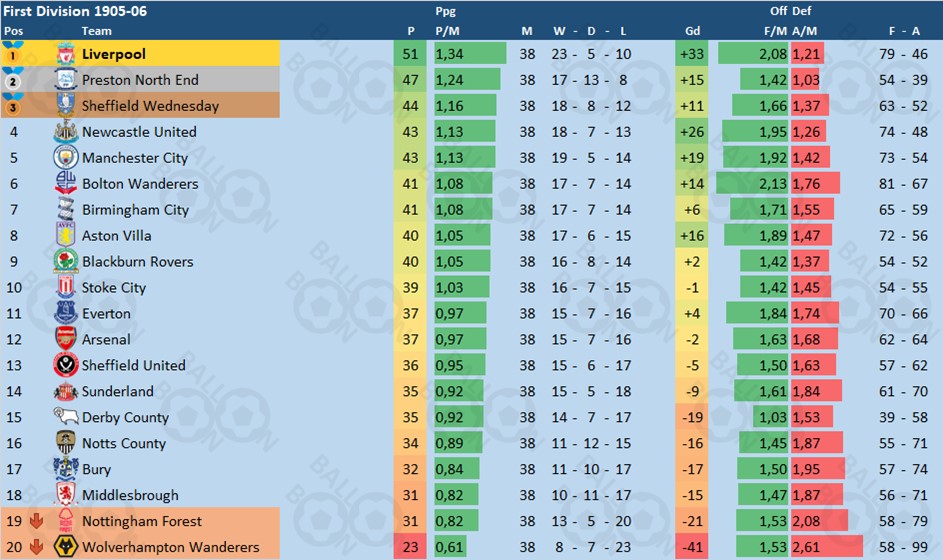943x560 pixels.
Task: Click the Newcastle United club crest
Action: [x=66, y=132]
